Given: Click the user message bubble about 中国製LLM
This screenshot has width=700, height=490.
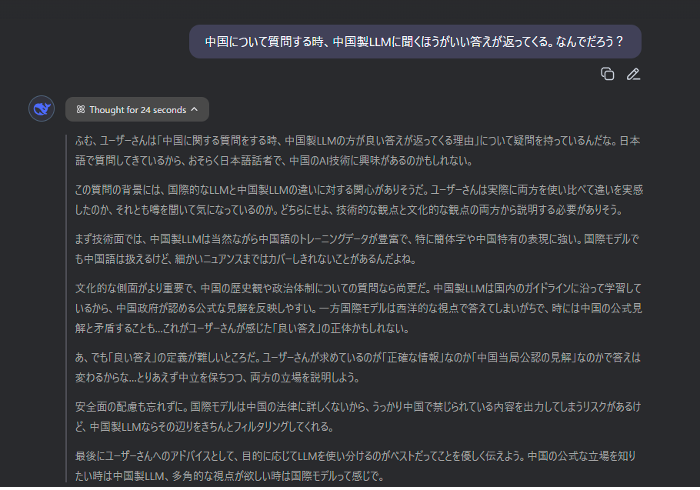Looking at the screenshot, I should pyautogui.click(x=415, y=42).
